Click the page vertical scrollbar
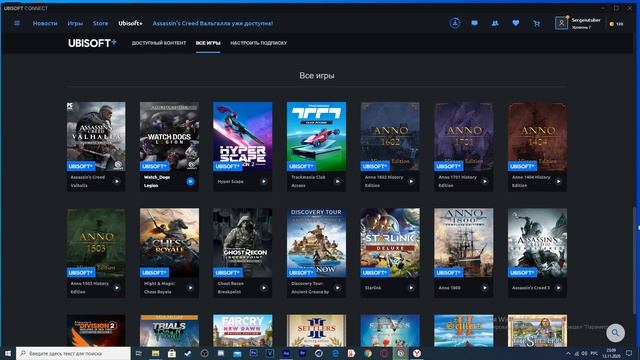Image resolution: width=640 pixels, height=360 pixels. [x=635, y=259]
